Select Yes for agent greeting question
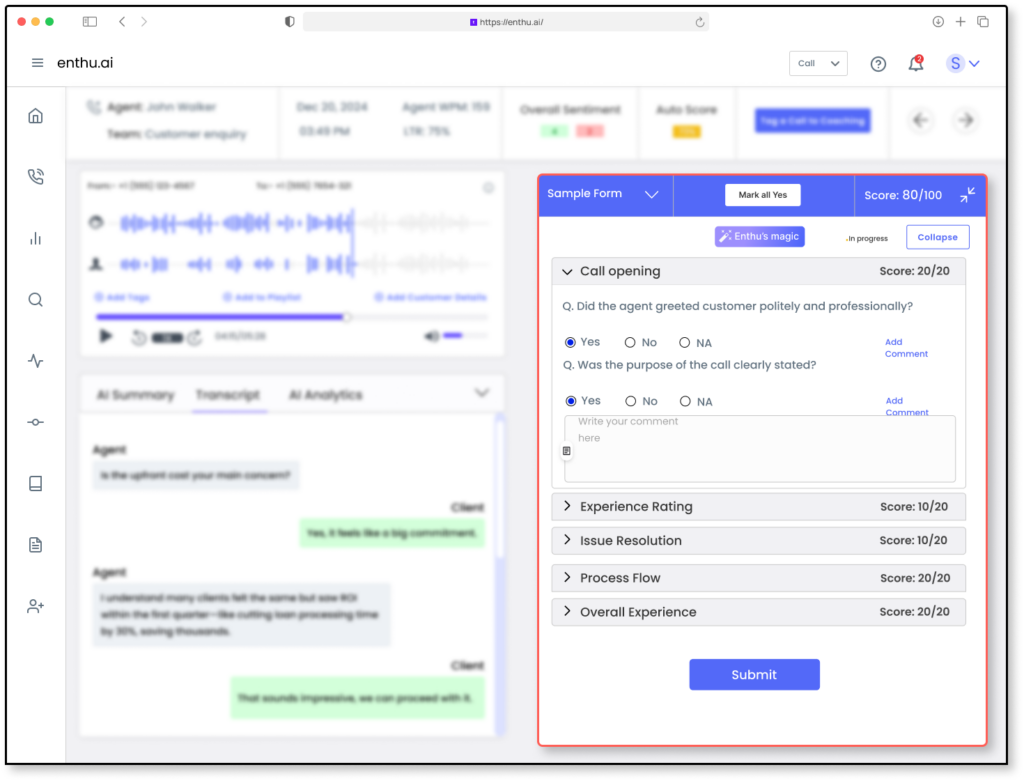The image size is (1024, 781). 571,342
